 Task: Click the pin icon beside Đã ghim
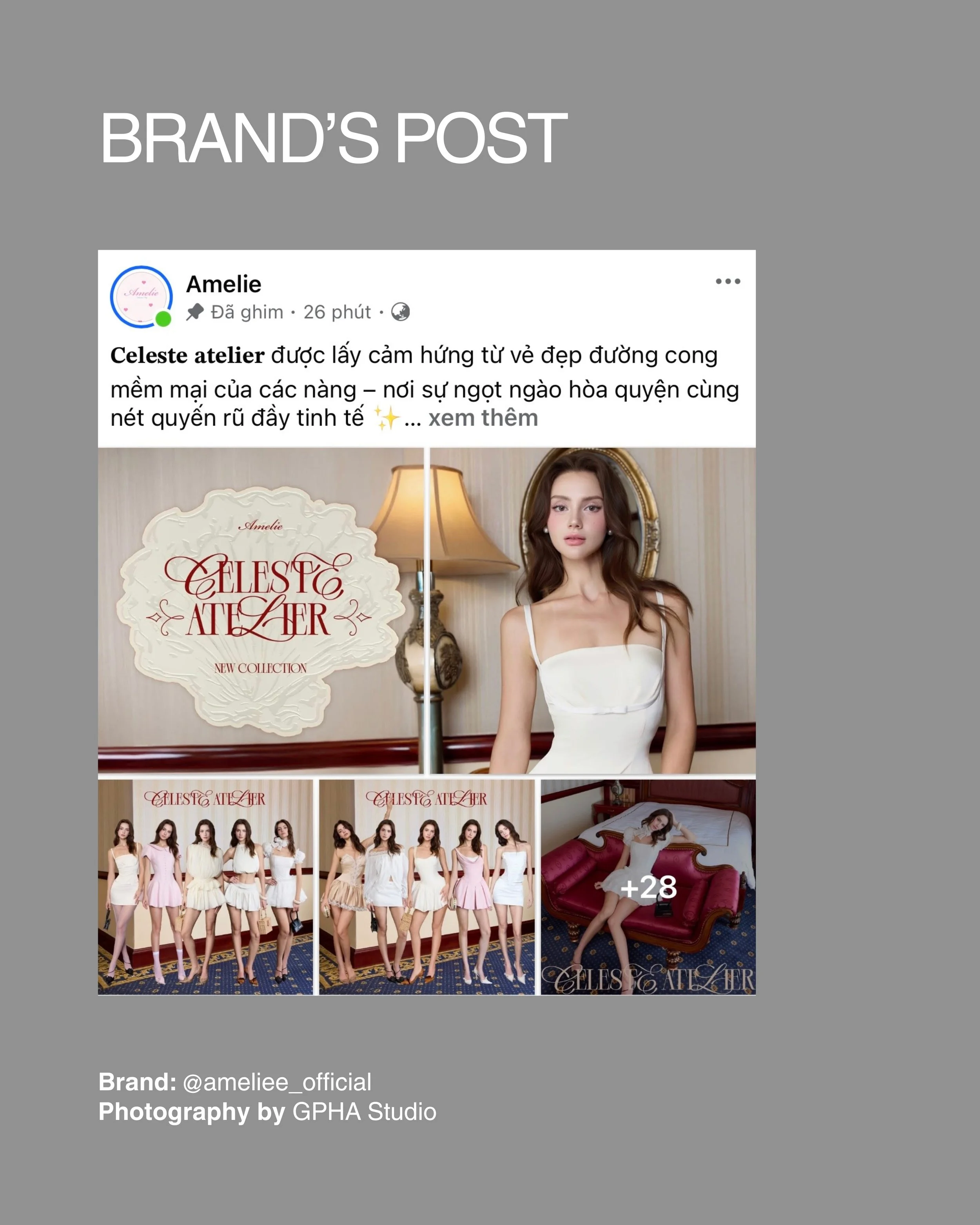tap(195, 312)
